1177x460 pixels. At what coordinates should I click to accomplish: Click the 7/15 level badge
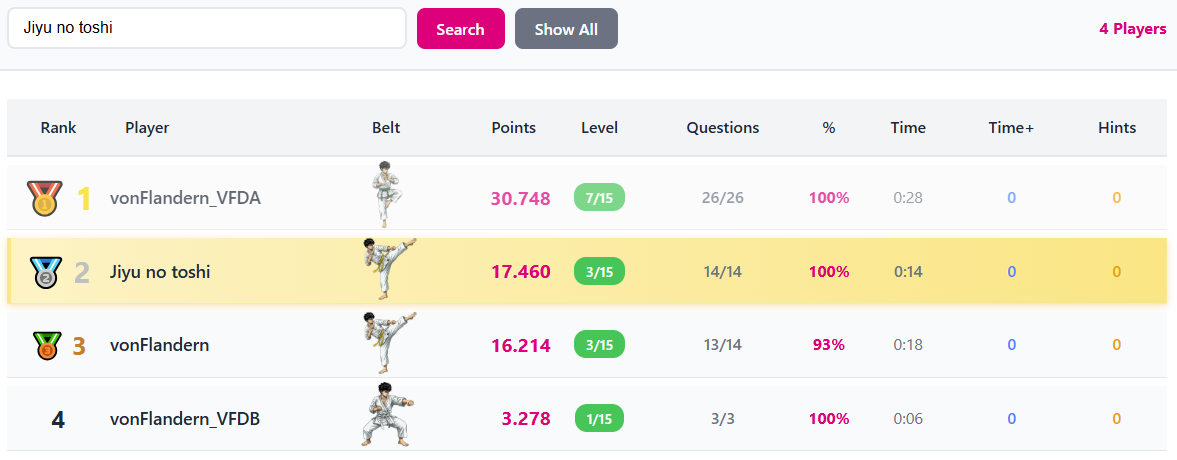(x=599, y=198)
